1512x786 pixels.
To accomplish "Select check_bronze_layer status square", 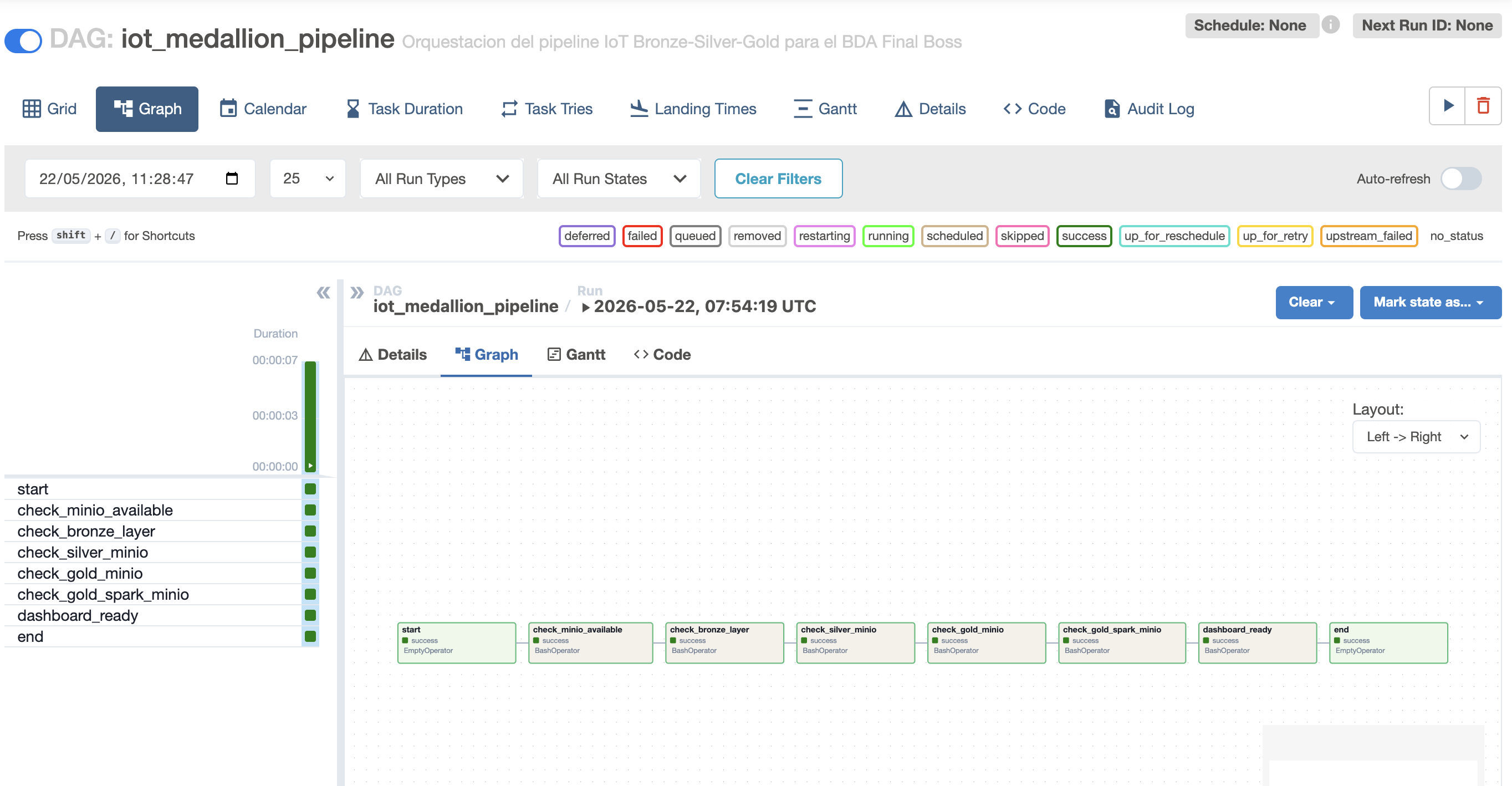I will 310,530.
